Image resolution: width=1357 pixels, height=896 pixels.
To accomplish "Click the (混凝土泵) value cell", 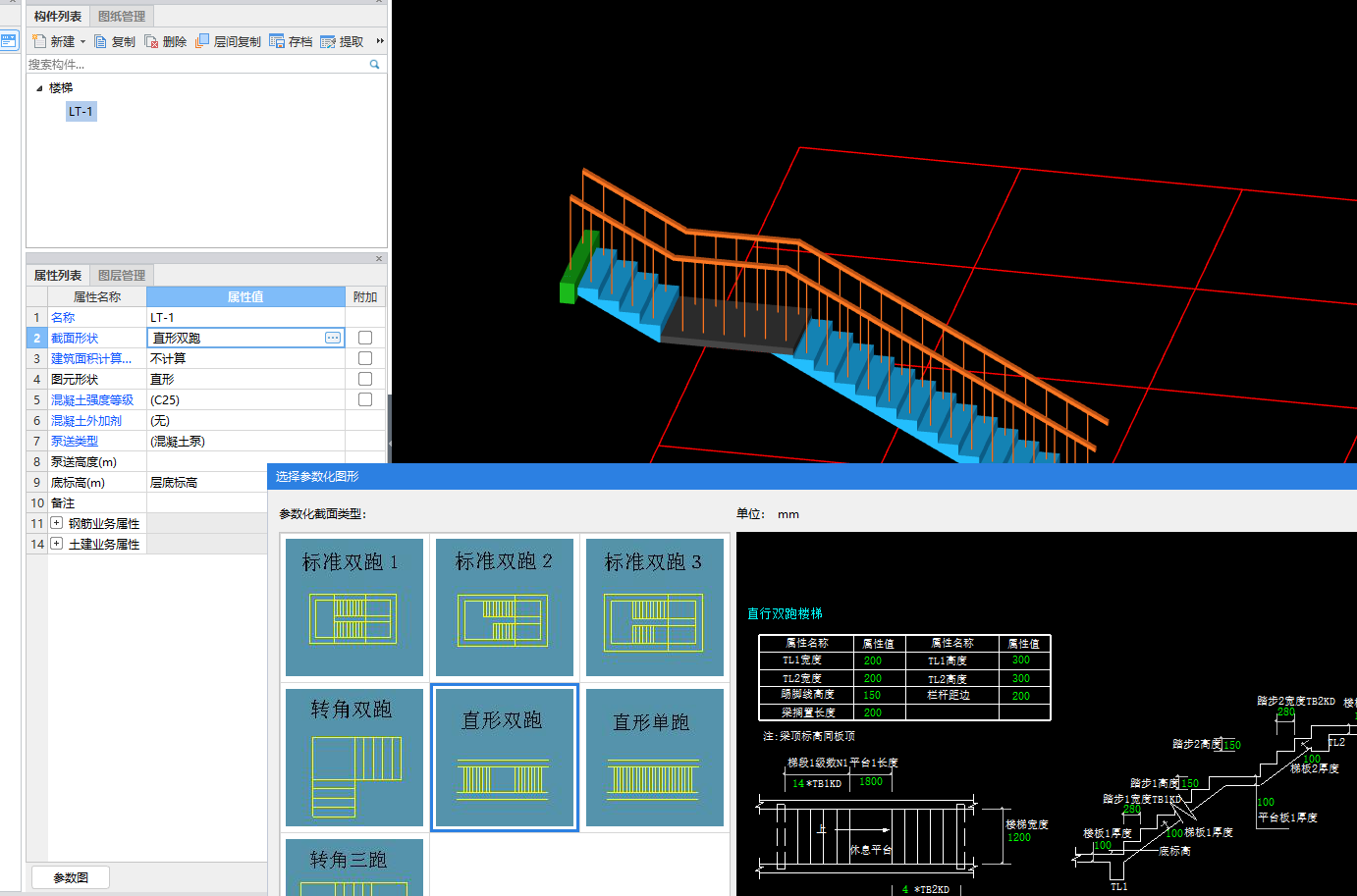I will point(245,441).
